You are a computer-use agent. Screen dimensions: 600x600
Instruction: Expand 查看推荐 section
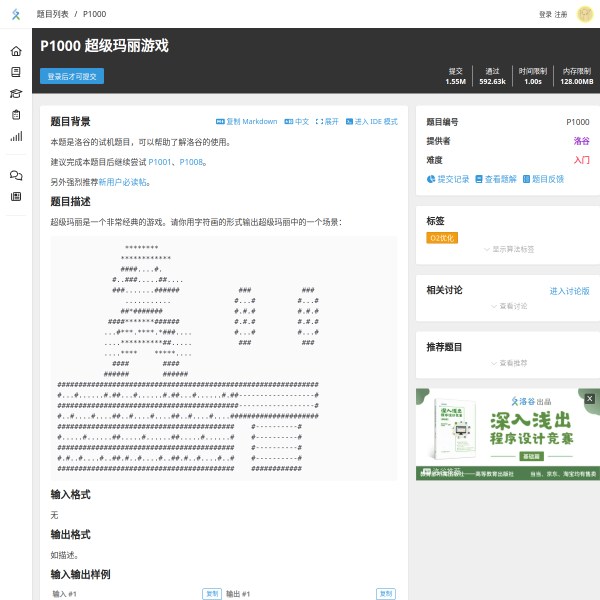pos(509,363)
